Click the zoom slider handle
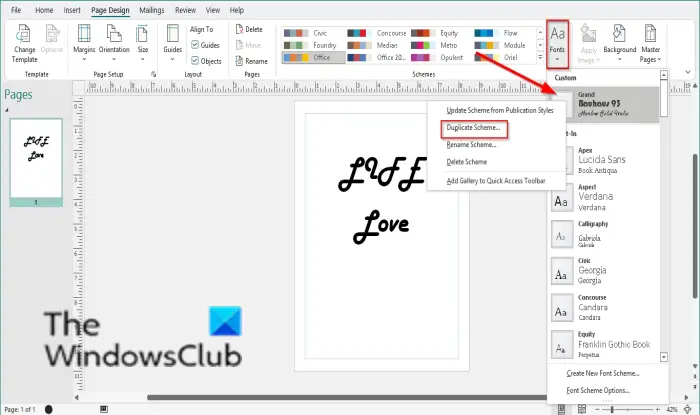This screenshot has width=700, height=415. point(612,409)
